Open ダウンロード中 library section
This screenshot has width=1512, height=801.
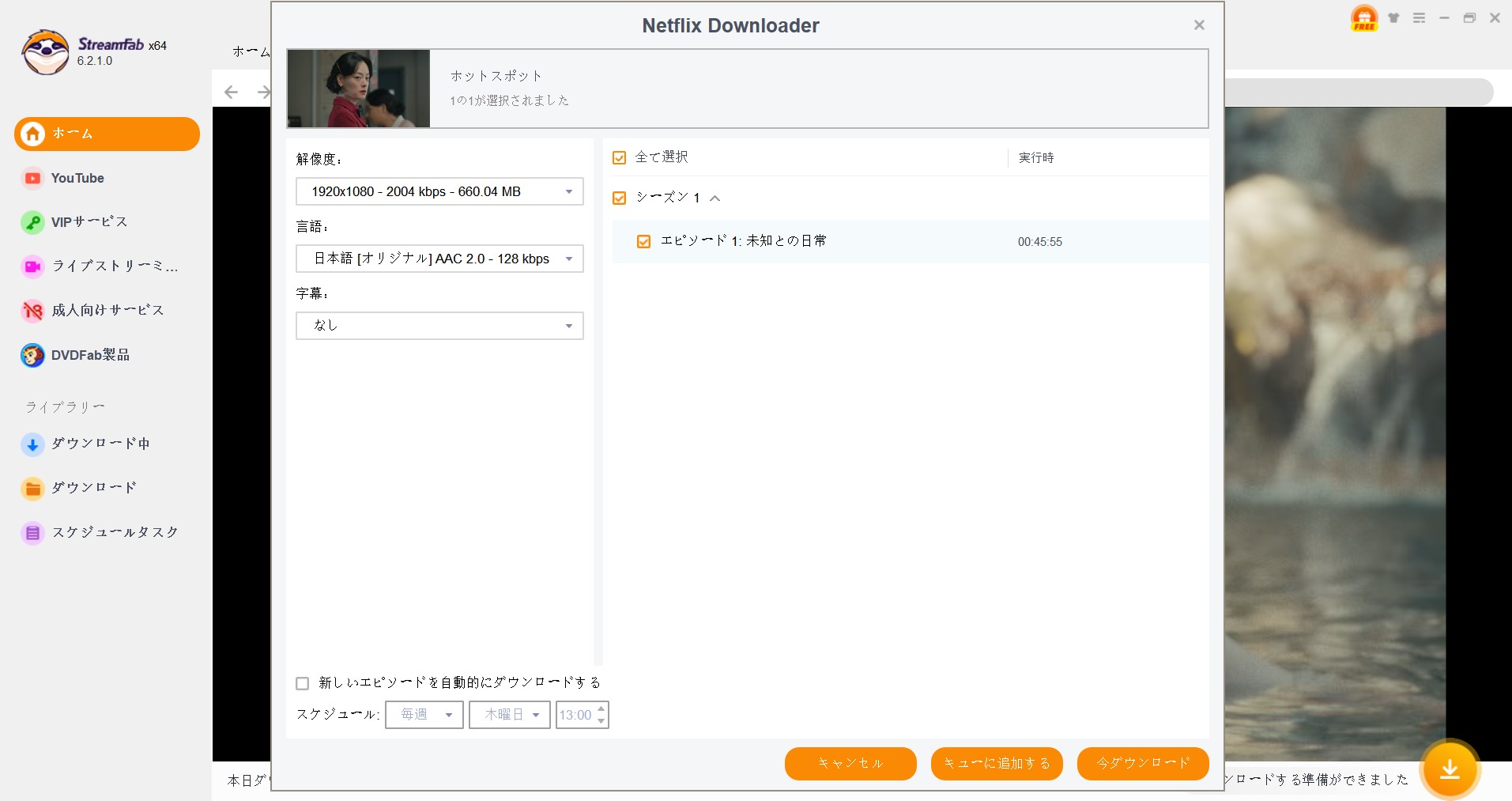click(100, 444)
